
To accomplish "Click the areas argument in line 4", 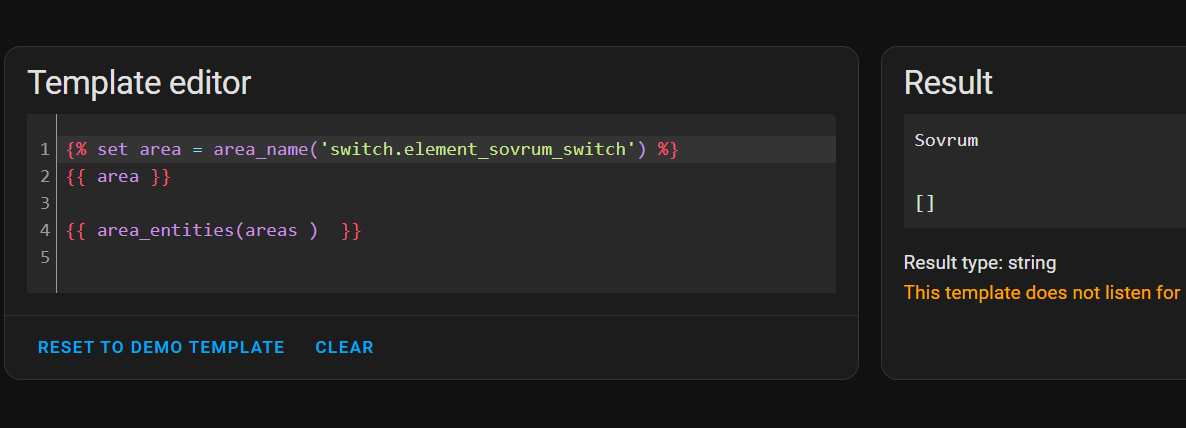I will pos(272,231).
